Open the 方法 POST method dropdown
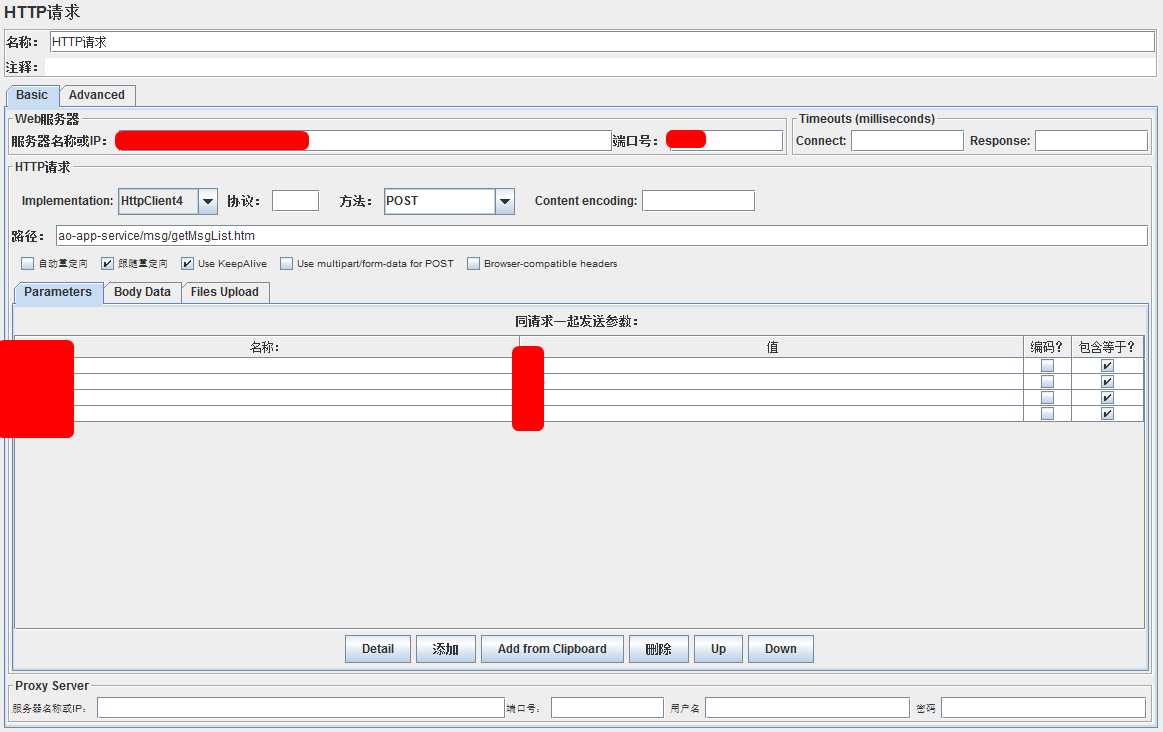1163x732 pixels. 505,201
